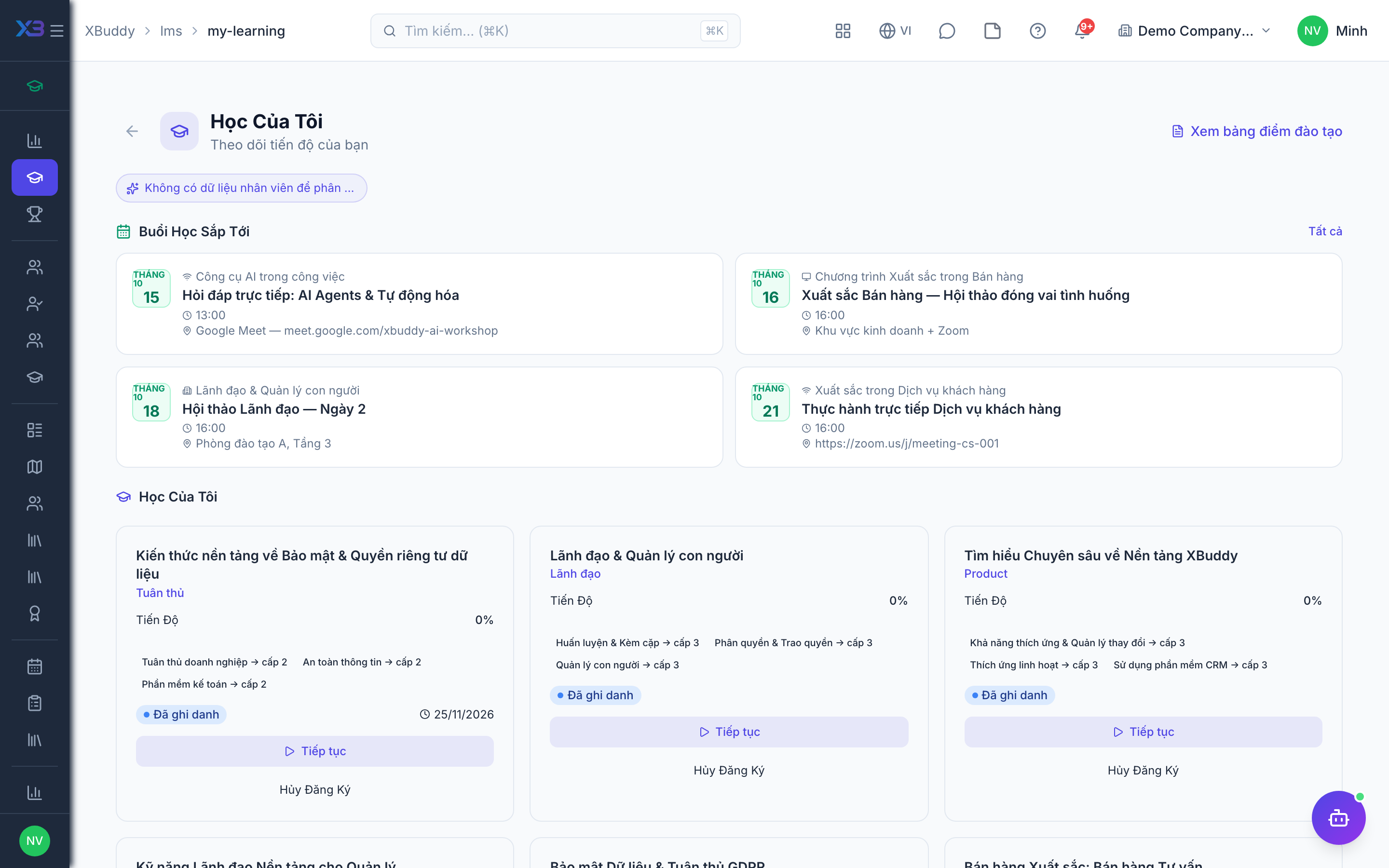1389x868 pixels.
Task: Open the map icon in the sidebar
Action: [34, 467]
